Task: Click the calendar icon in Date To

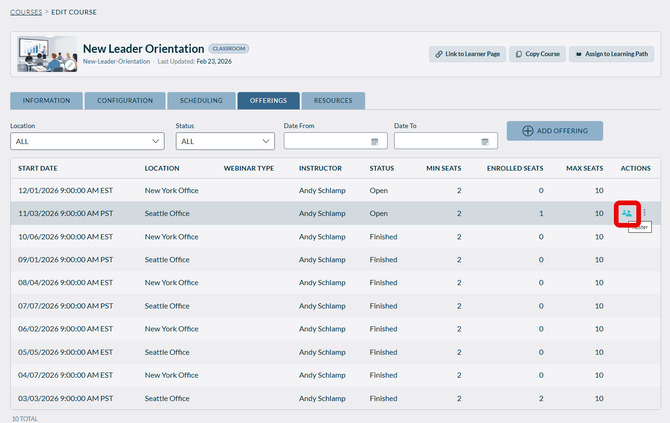Action: [x=485, y=141]
